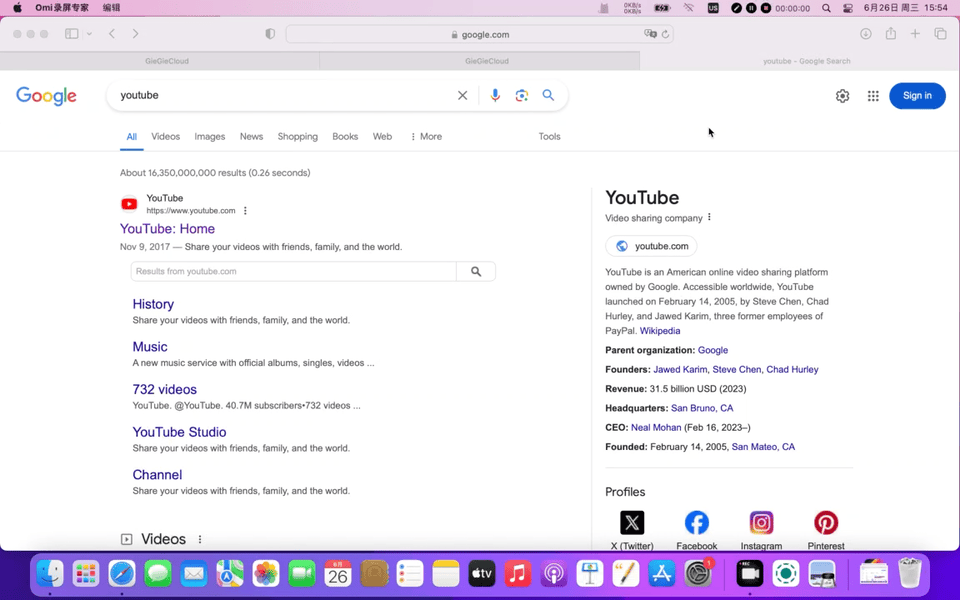Click the blue magnifier search icon
Viewport: 960px width, 600px height.
(548, 95)
